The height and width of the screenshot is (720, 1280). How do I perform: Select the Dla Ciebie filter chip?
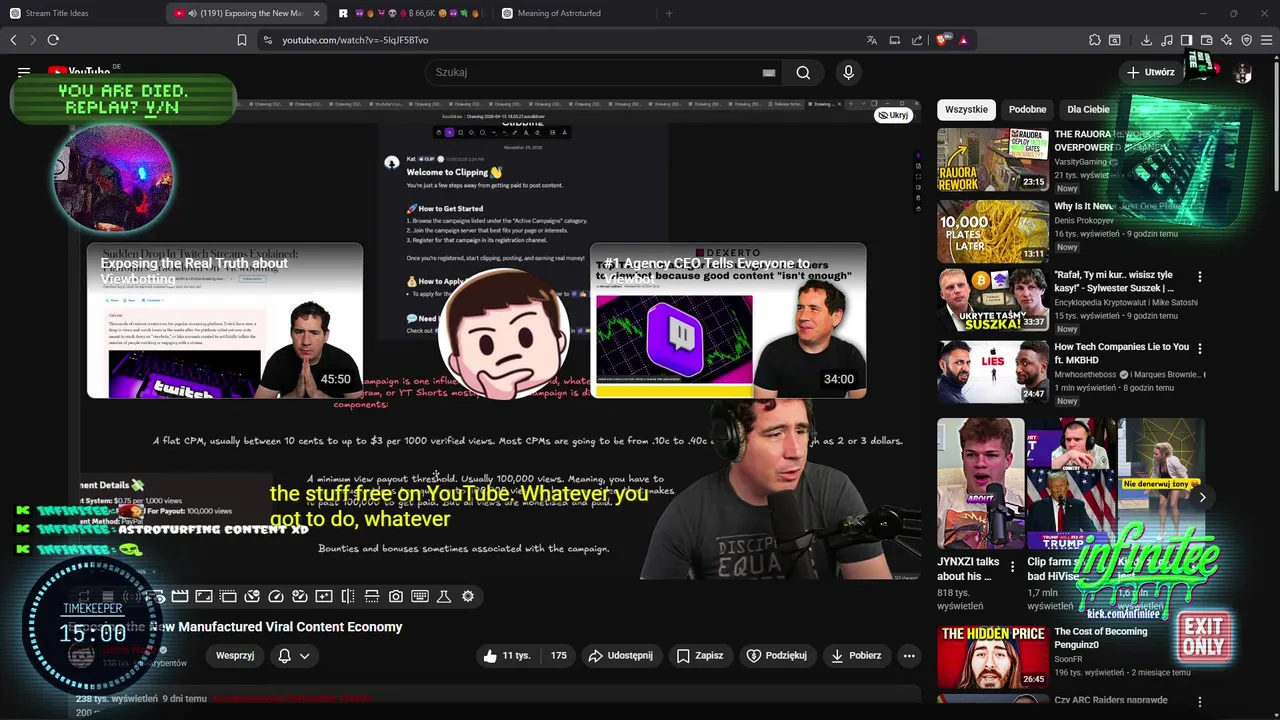1088,109
